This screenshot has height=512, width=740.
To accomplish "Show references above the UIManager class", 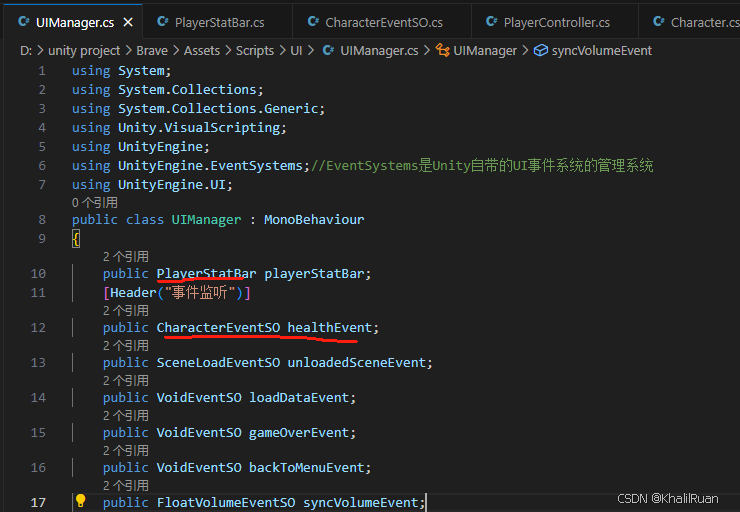I will pyautogui.click(x=95, y=202).
